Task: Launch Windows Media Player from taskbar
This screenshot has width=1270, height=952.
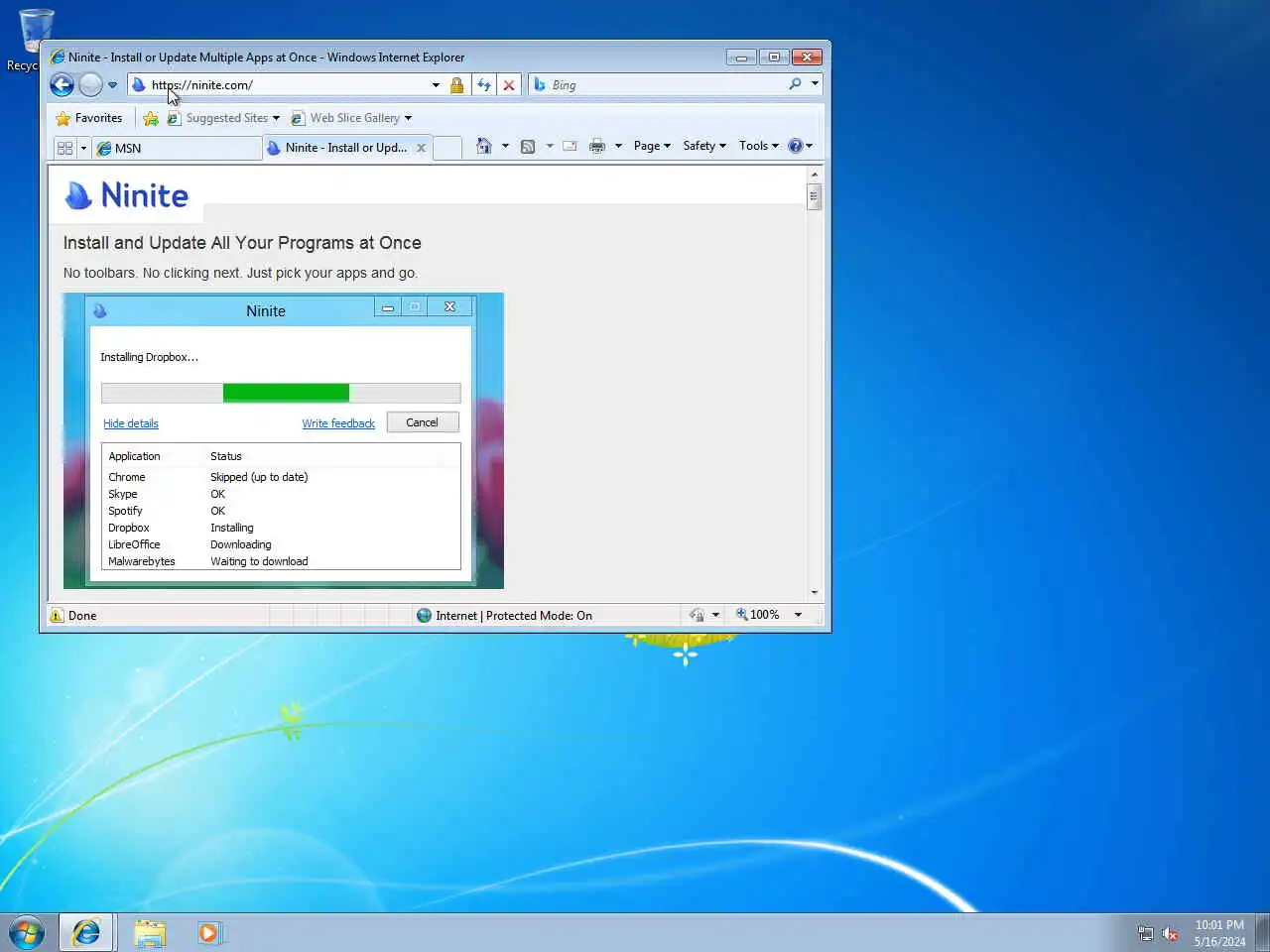Action: [x=208, y=933]
